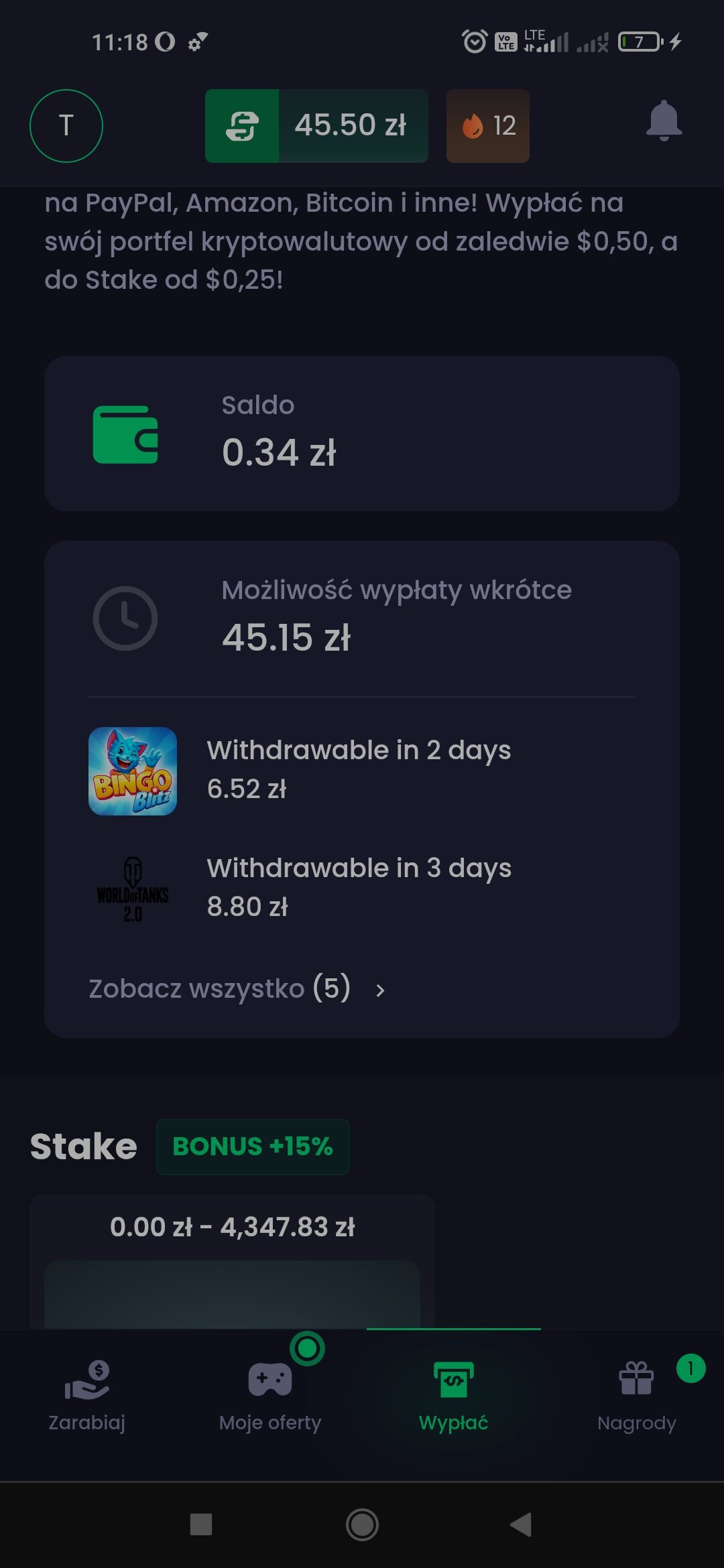The height and width of the screenshot is (1568, 724).
Task: Tap the green currency exchange icon
Action: click(242, 126)
